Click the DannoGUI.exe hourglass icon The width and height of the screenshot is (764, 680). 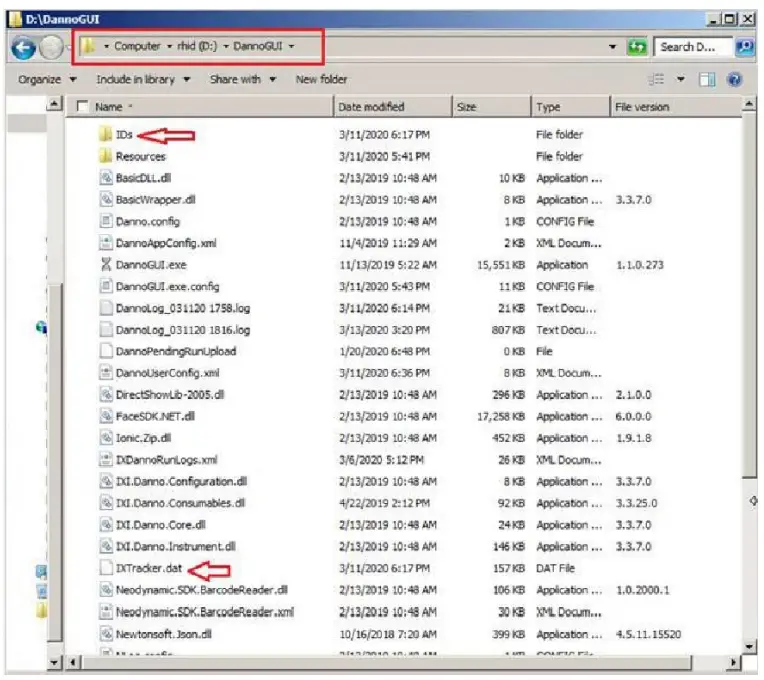point(105,264)
